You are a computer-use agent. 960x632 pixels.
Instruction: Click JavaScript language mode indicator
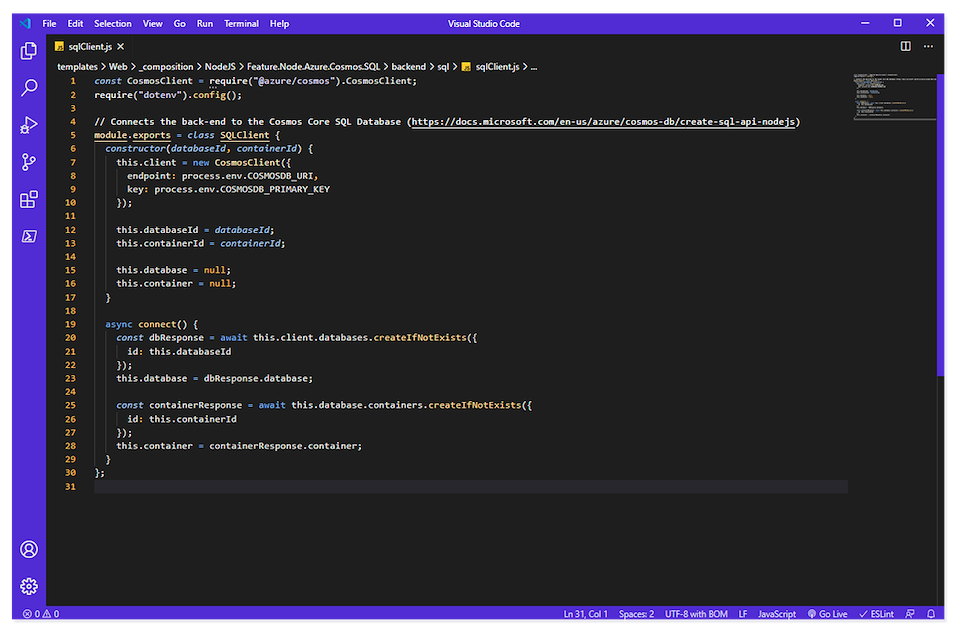tap(777, 614)
